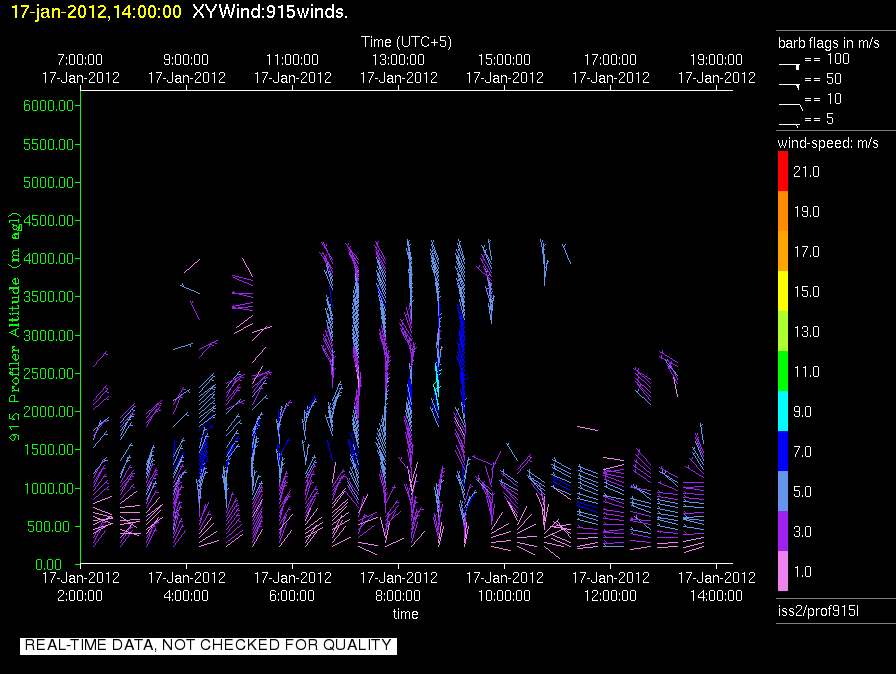Click the light blue 5.0 color segment

[x=783, y=491]
